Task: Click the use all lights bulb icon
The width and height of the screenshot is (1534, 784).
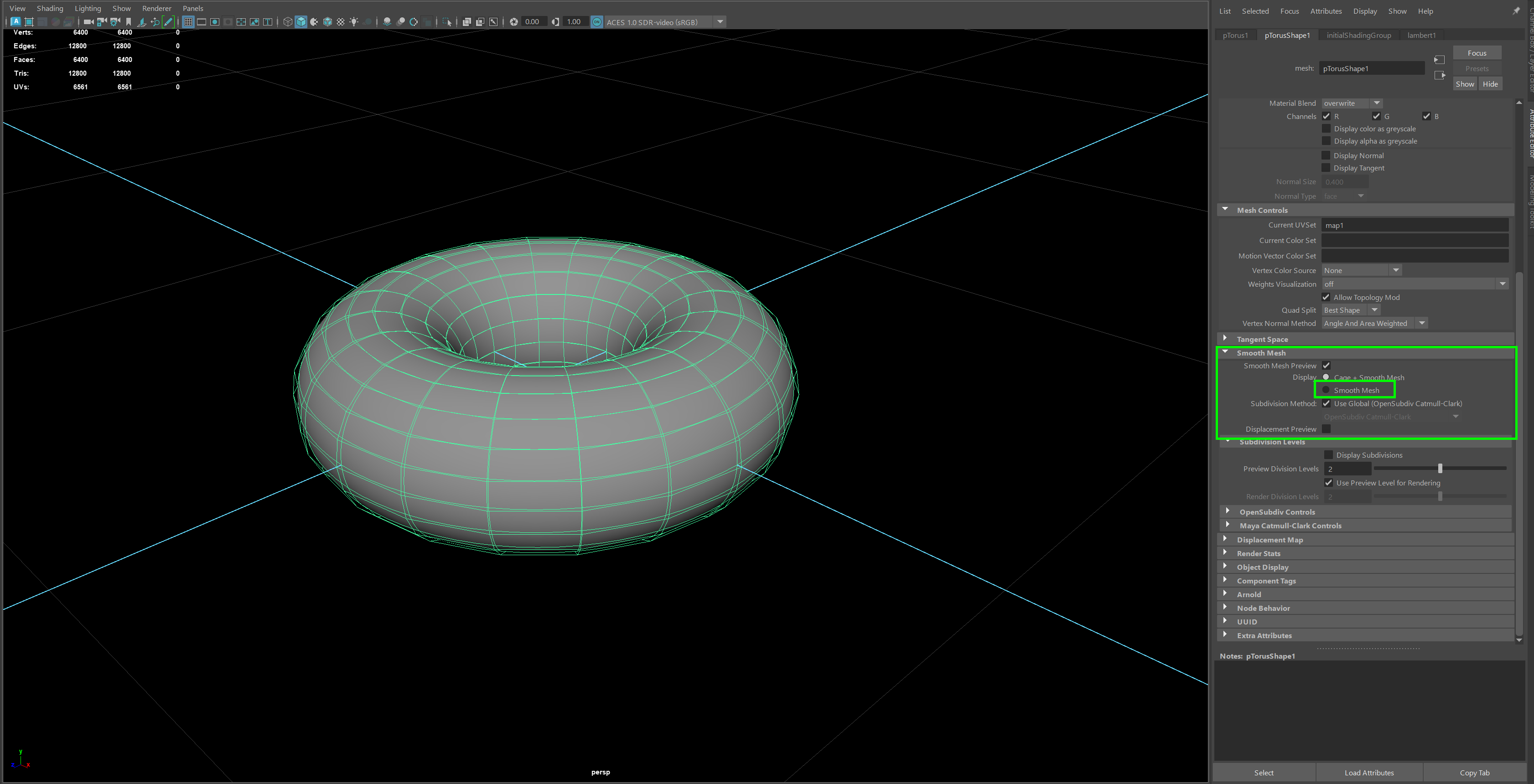Action: tap(354, 22)
